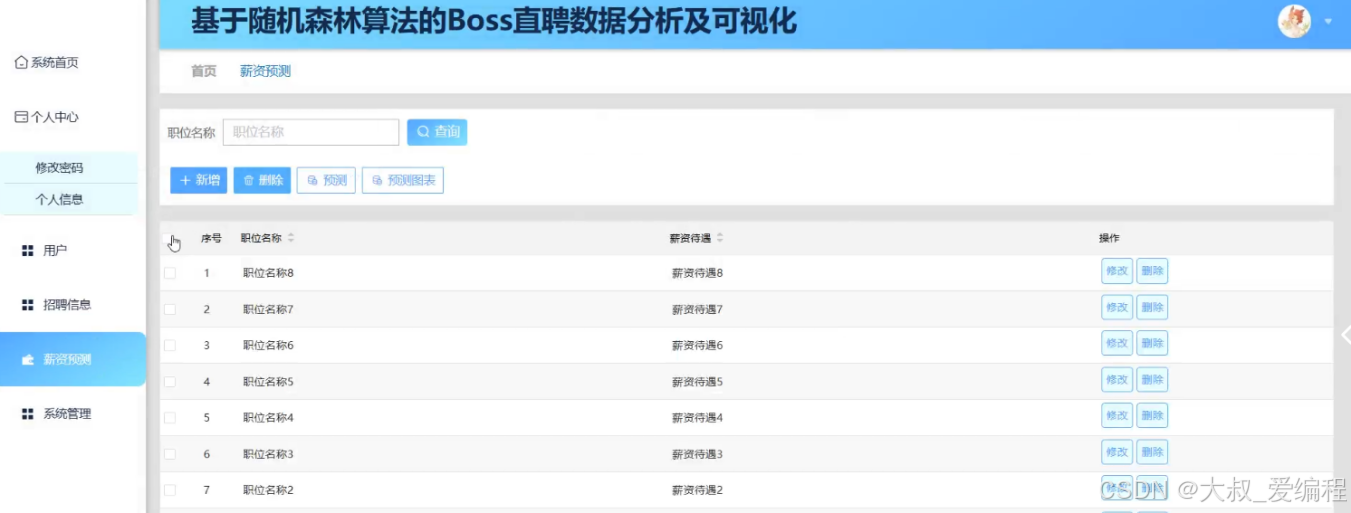Check the row checkbox for 职位名称5

point(169,382)
